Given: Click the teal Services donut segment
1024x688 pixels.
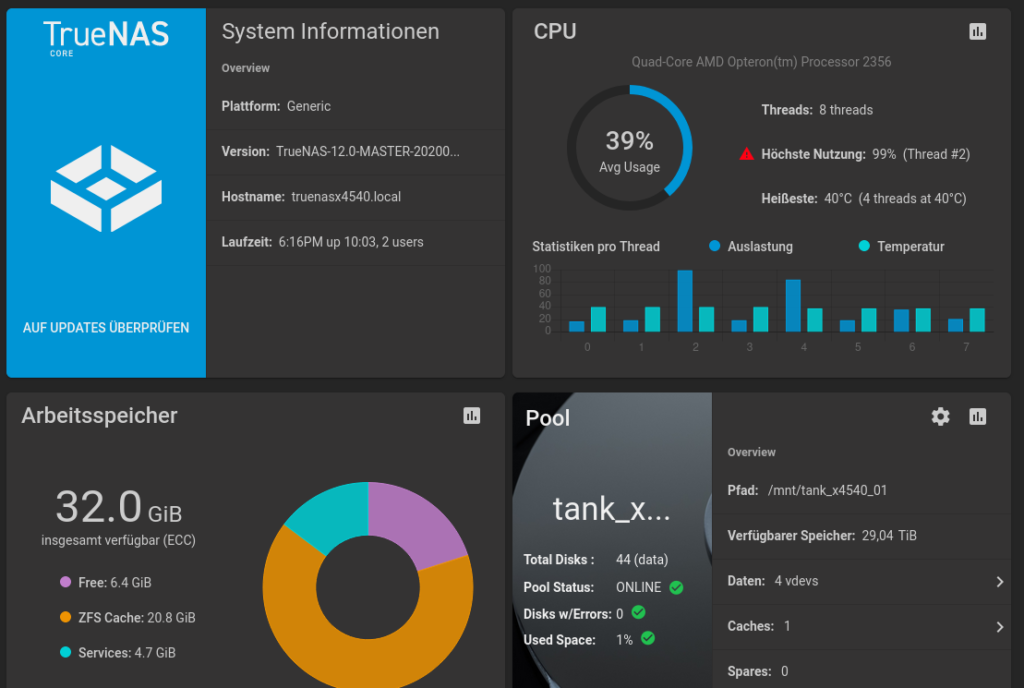Looking at the screenshot, I should [x=333, y=516].
